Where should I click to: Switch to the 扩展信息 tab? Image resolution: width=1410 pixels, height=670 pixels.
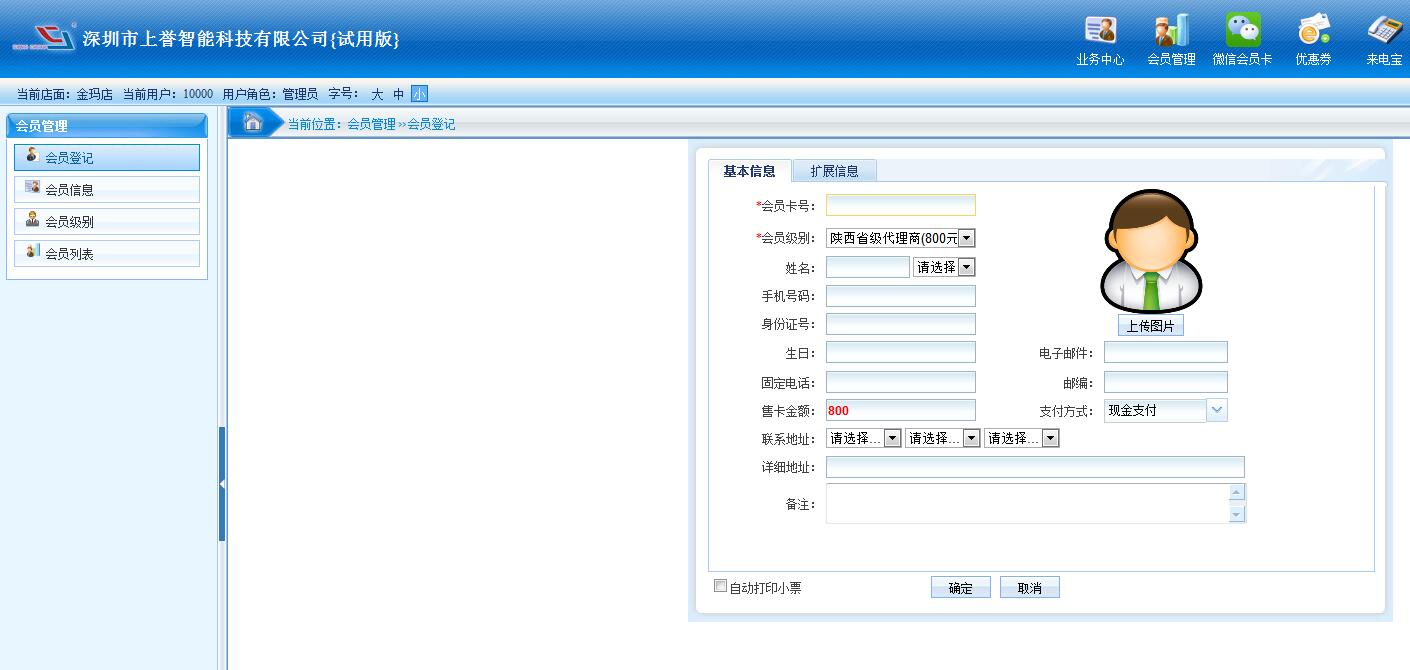(834, 171)
